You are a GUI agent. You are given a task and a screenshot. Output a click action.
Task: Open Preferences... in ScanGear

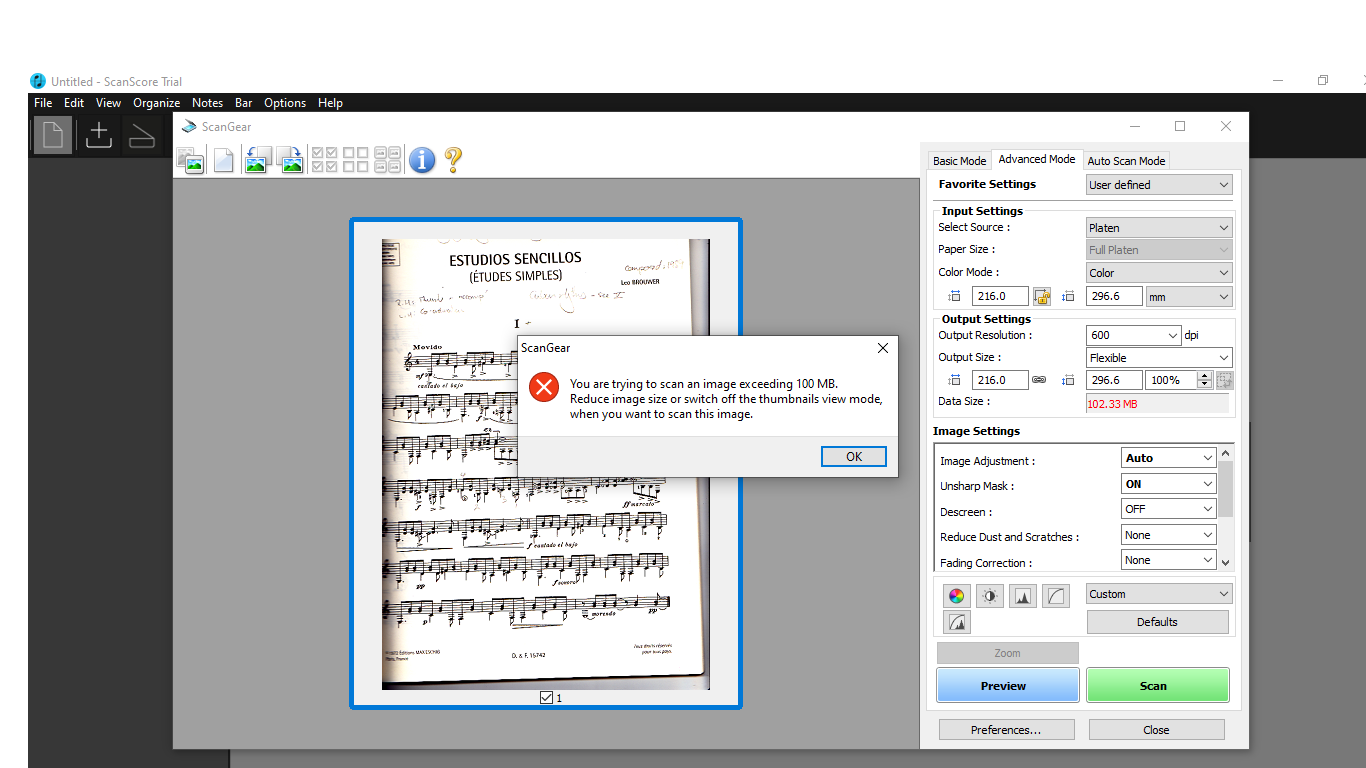(1006, 730)
